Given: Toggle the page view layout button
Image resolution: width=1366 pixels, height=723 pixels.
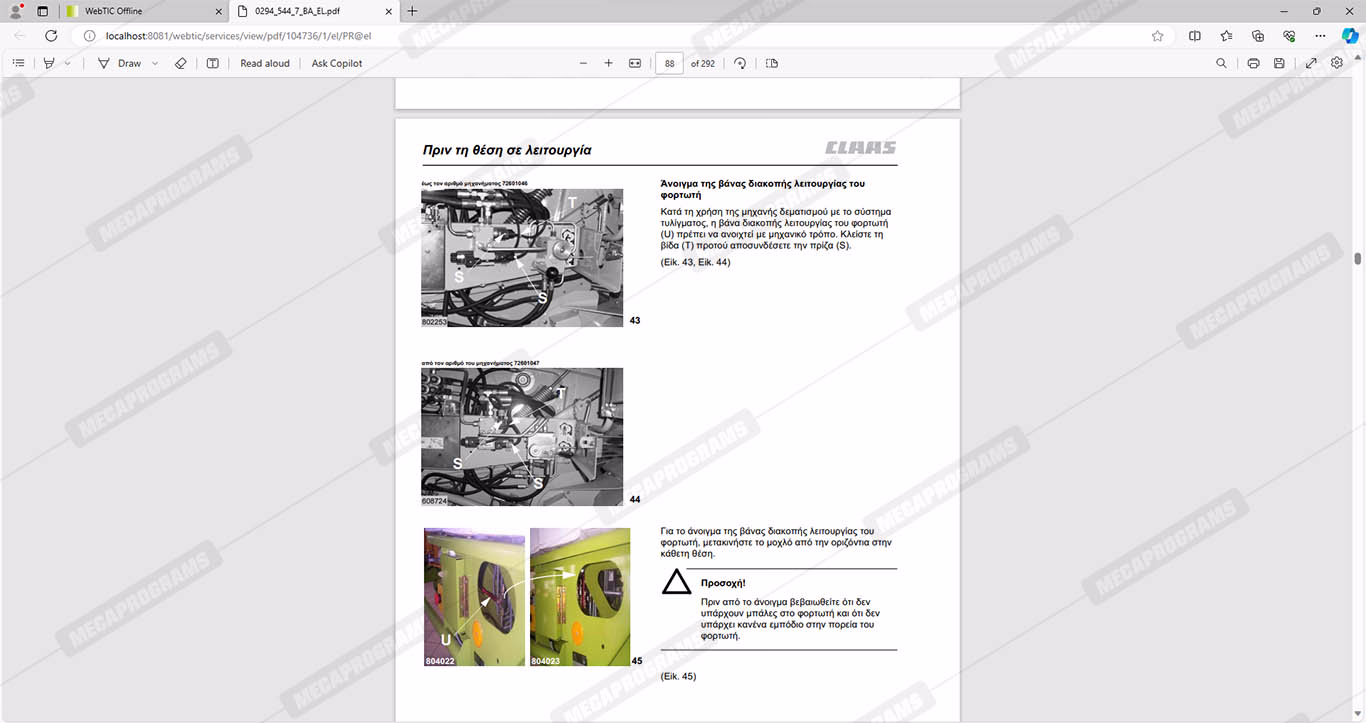Looking at the screenshot, I should point(772,63).
